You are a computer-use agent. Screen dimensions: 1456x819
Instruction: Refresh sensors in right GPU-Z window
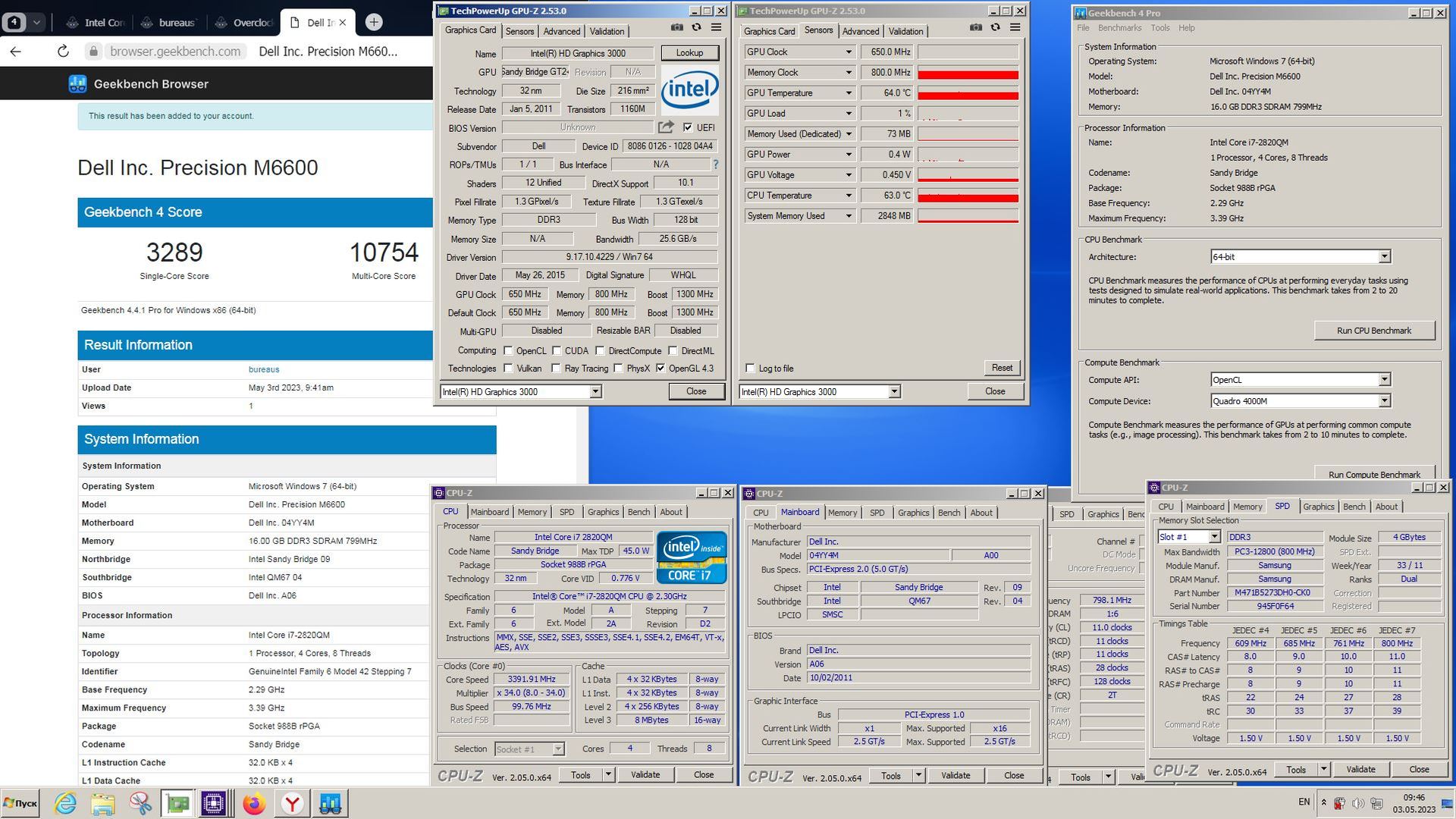coord(995,28)
